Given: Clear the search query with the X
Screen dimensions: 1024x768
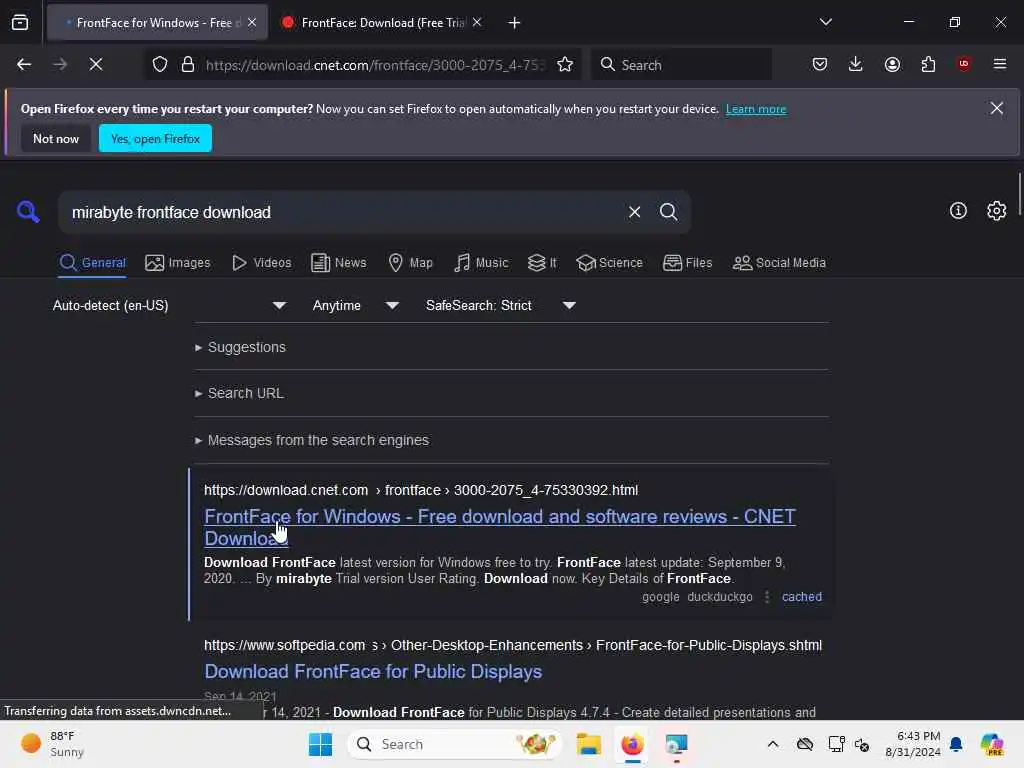Looking at the screenshot, I should pos(634,212).
